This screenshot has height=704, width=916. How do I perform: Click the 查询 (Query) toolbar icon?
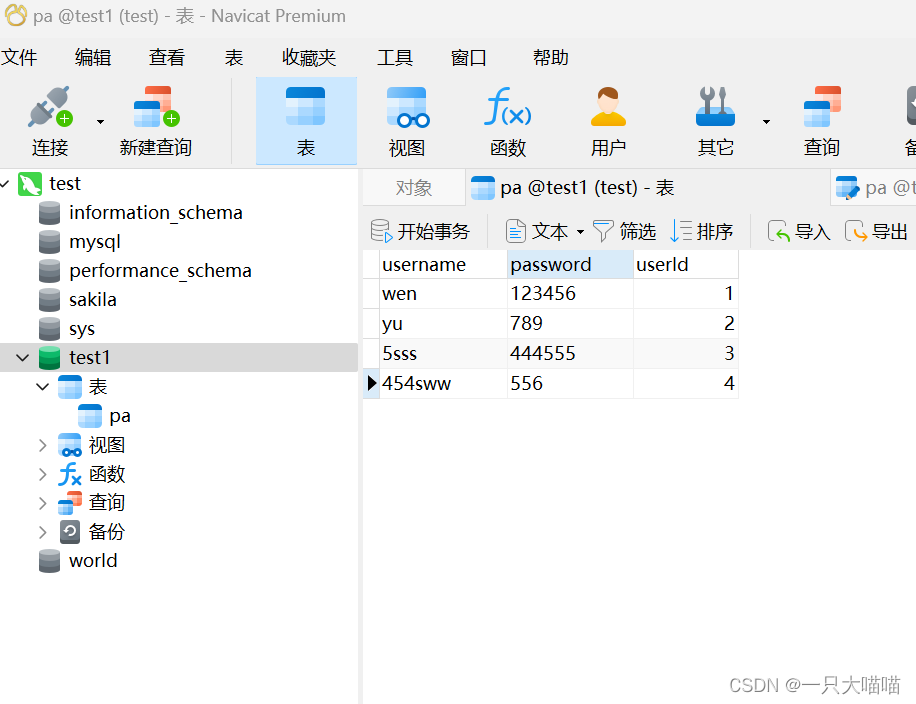point(821,119)
